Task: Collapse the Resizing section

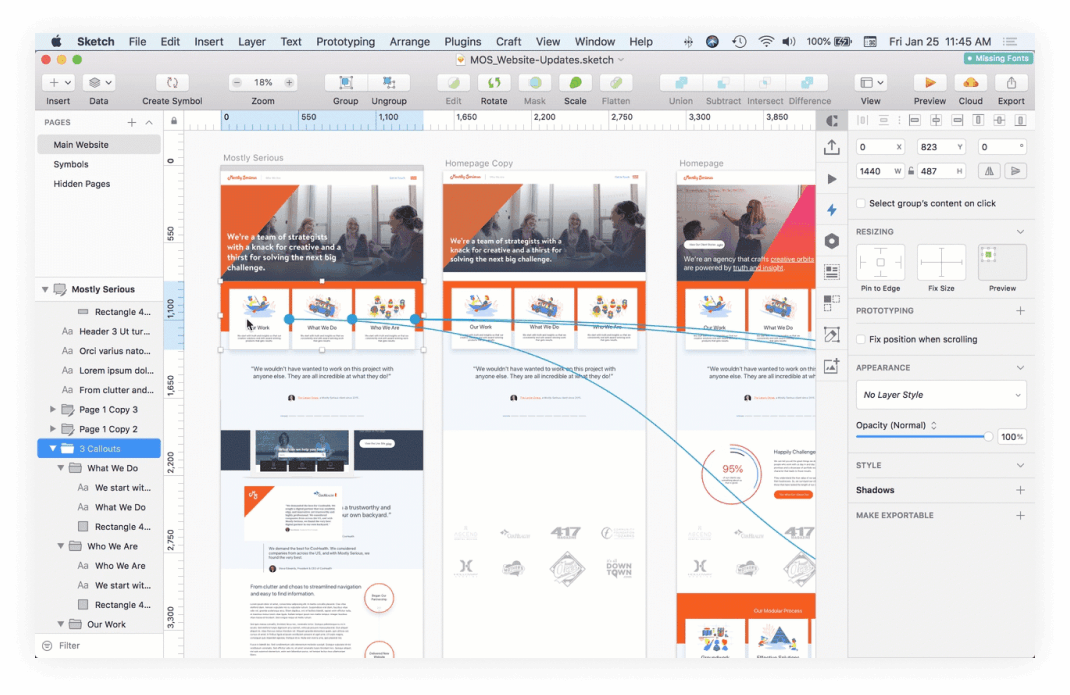Action: click(x=1020, y=231)
